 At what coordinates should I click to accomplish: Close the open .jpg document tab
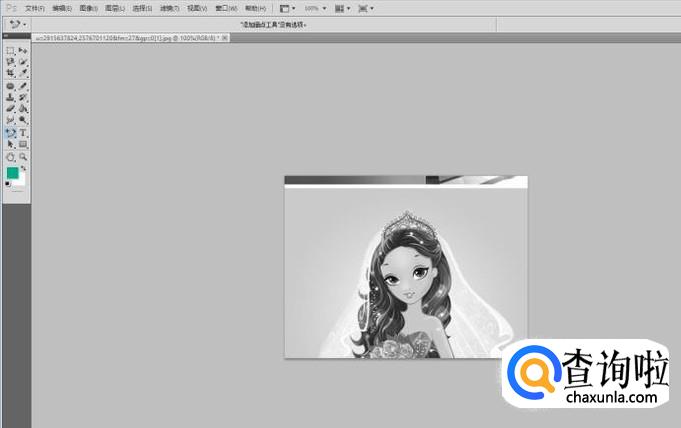pos(225,38)
